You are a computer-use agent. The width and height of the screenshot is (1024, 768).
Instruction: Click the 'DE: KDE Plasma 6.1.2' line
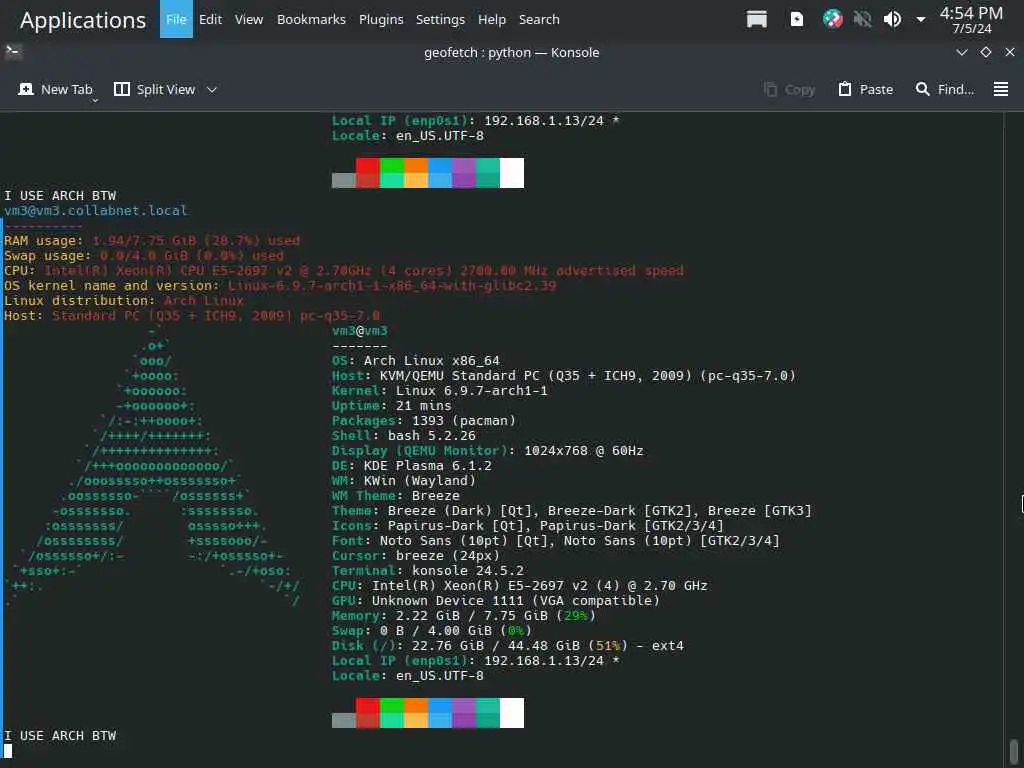pos(412,466)
